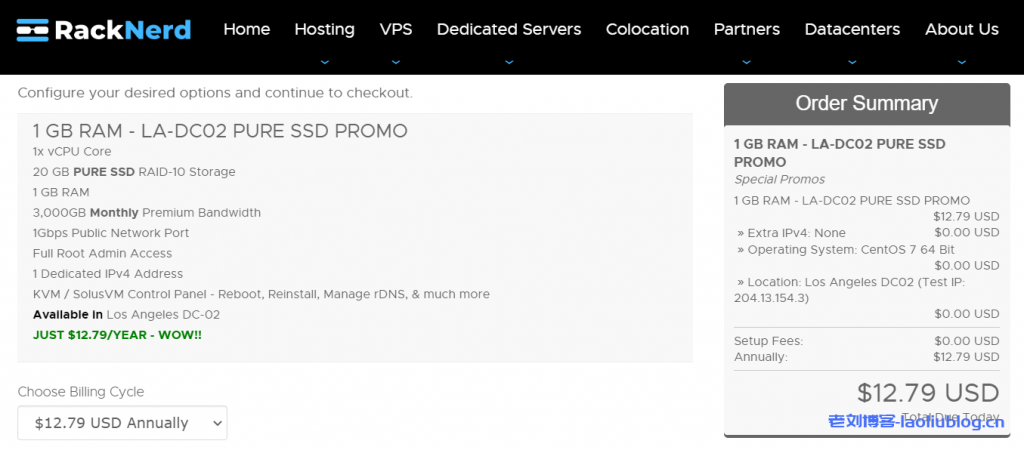Expand the chevron under VPS

(x=396, y=61)
